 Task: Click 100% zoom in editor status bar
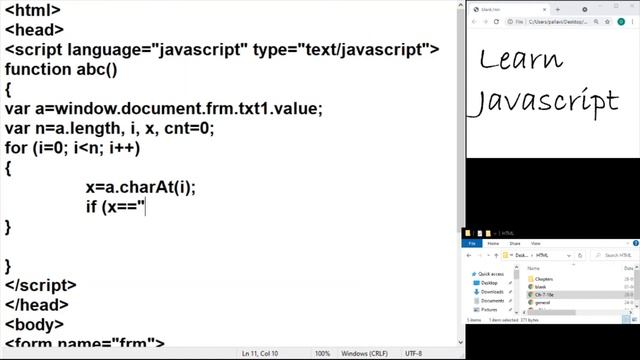[322, 353]
